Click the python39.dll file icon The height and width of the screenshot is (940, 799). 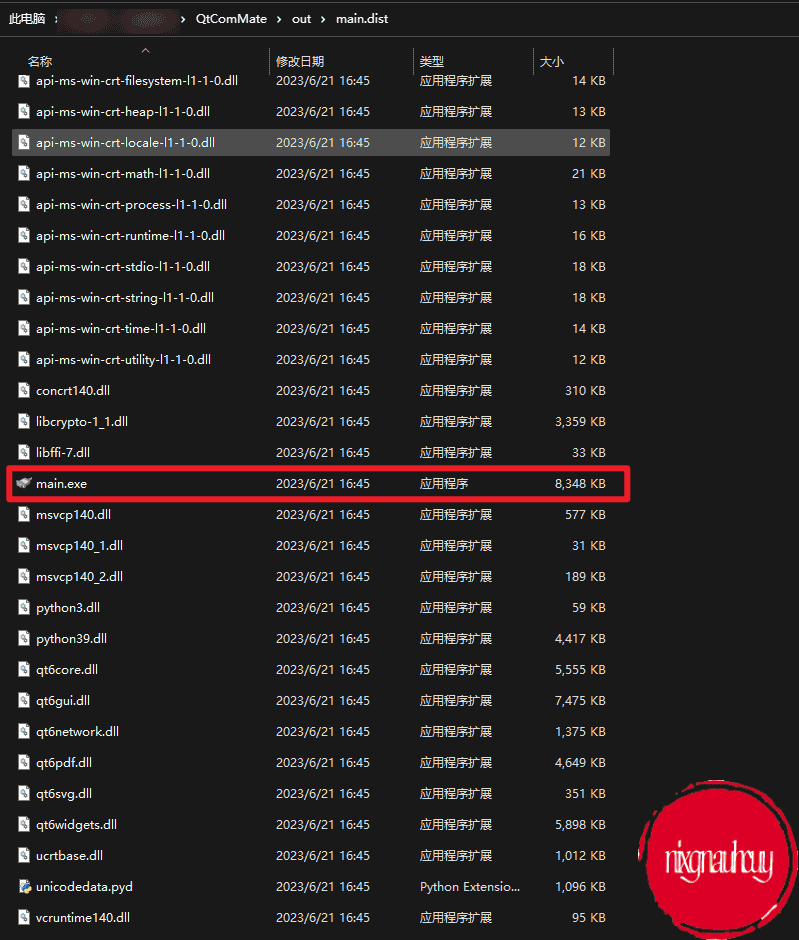point(24,638)
